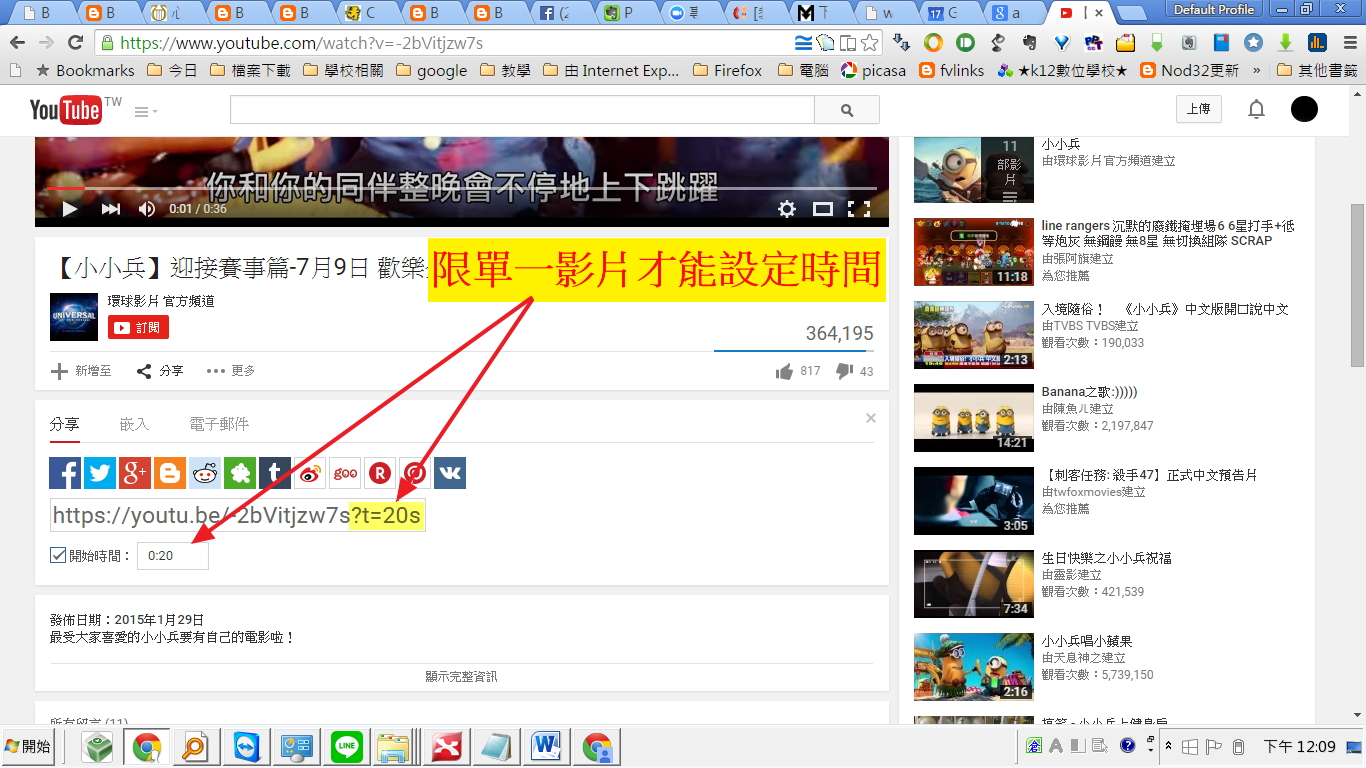1366x768 pixels.
Task: Switch to the active YouTube browser tab
Action: click(1080, 13)
